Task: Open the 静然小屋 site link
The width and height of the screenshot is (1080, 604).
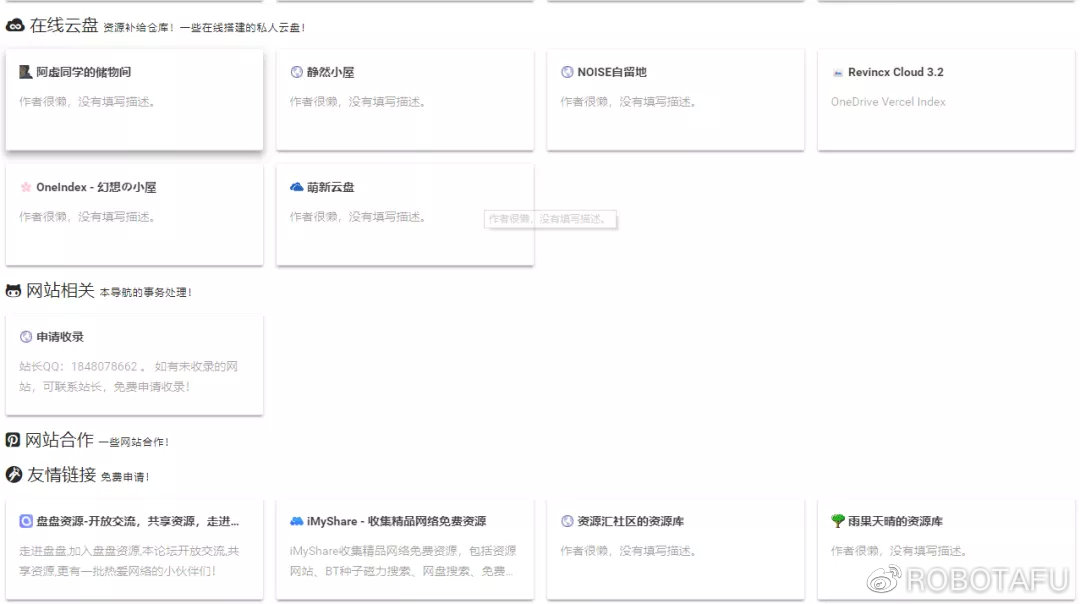Action: point(331,72)
